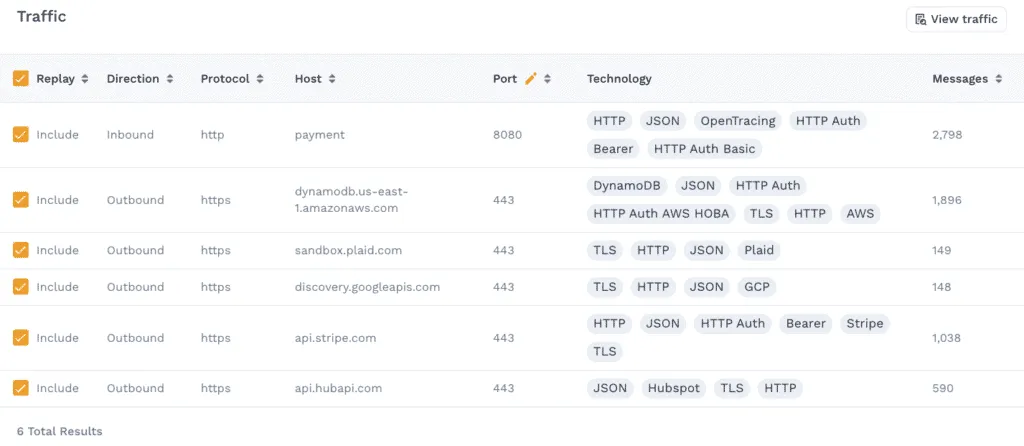Image resolution: width=1024 pixels, height=446 pixels.
Task: Sort the table by Host arrows
Action: tap(332, 79)
